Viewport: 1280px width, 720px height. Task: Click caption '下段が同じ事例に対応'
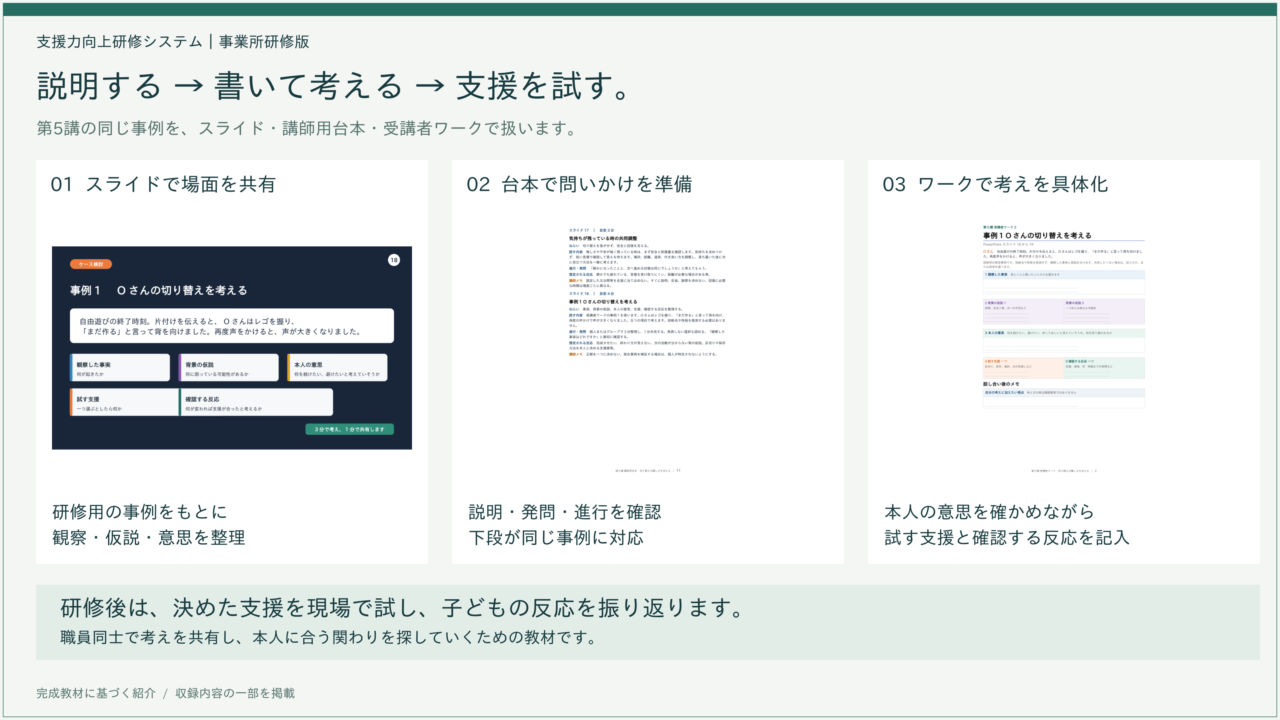[x=556, y=538]
